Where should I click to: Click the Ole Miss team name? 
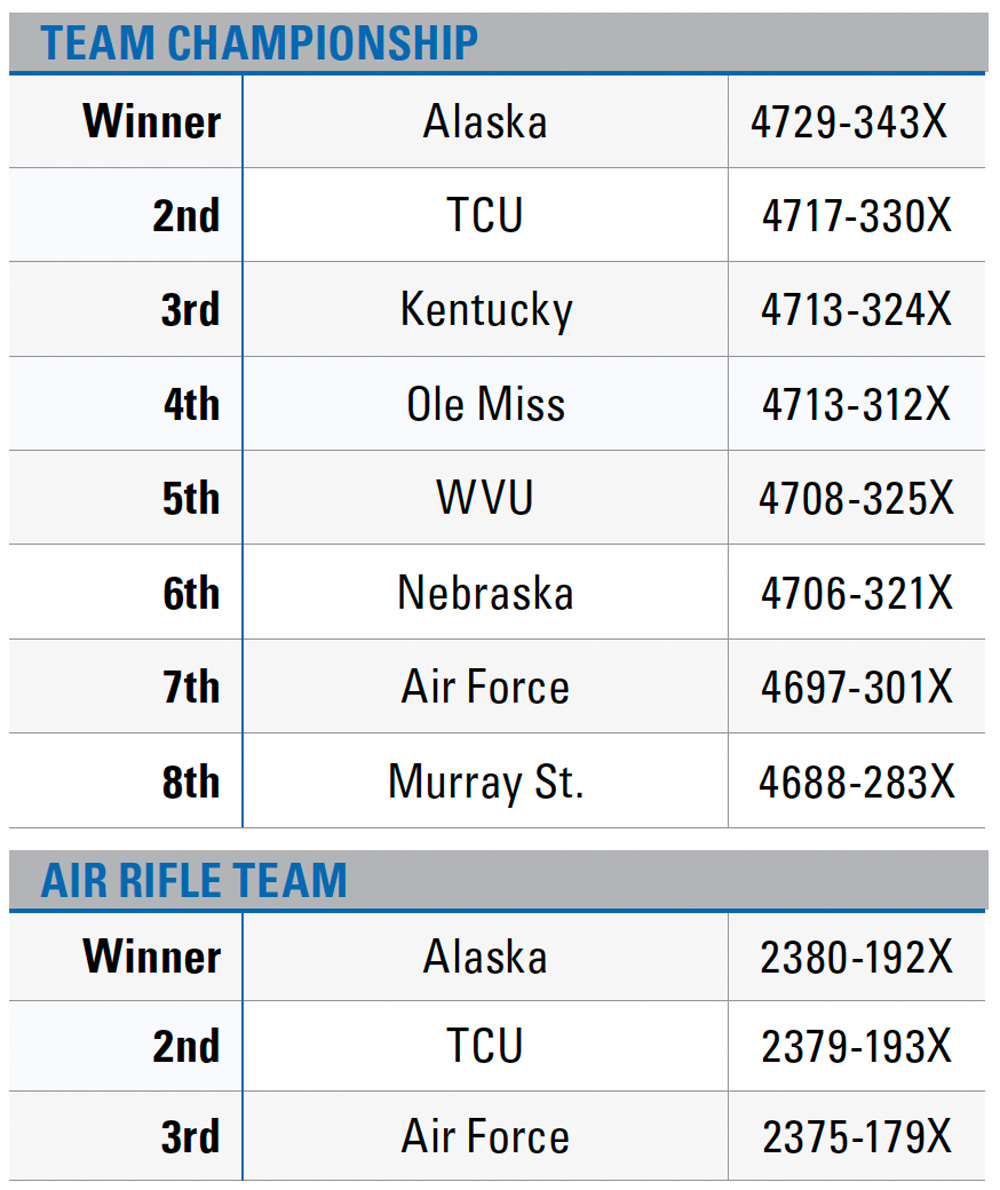pyautogui.click(x=486, y=404)
